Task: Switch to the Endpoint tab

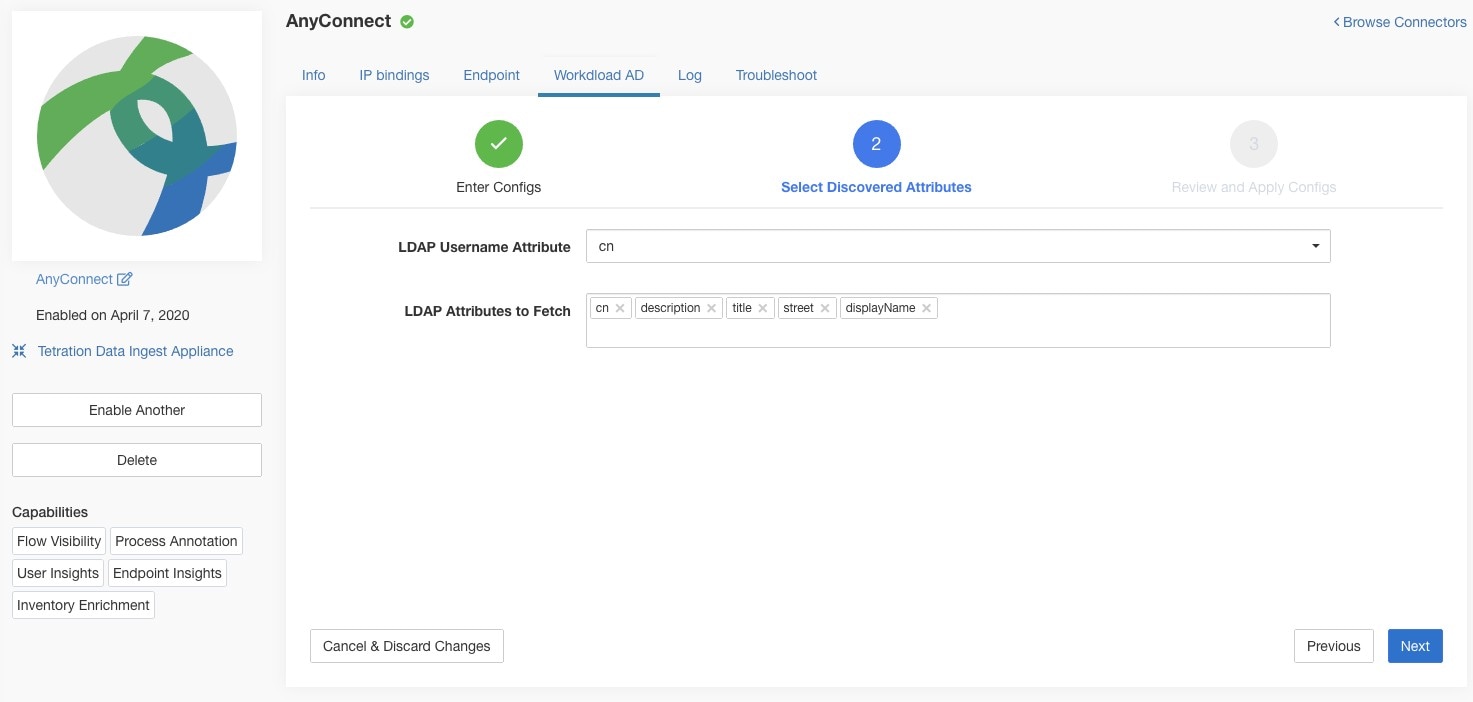Action: [x=492, y=75]
